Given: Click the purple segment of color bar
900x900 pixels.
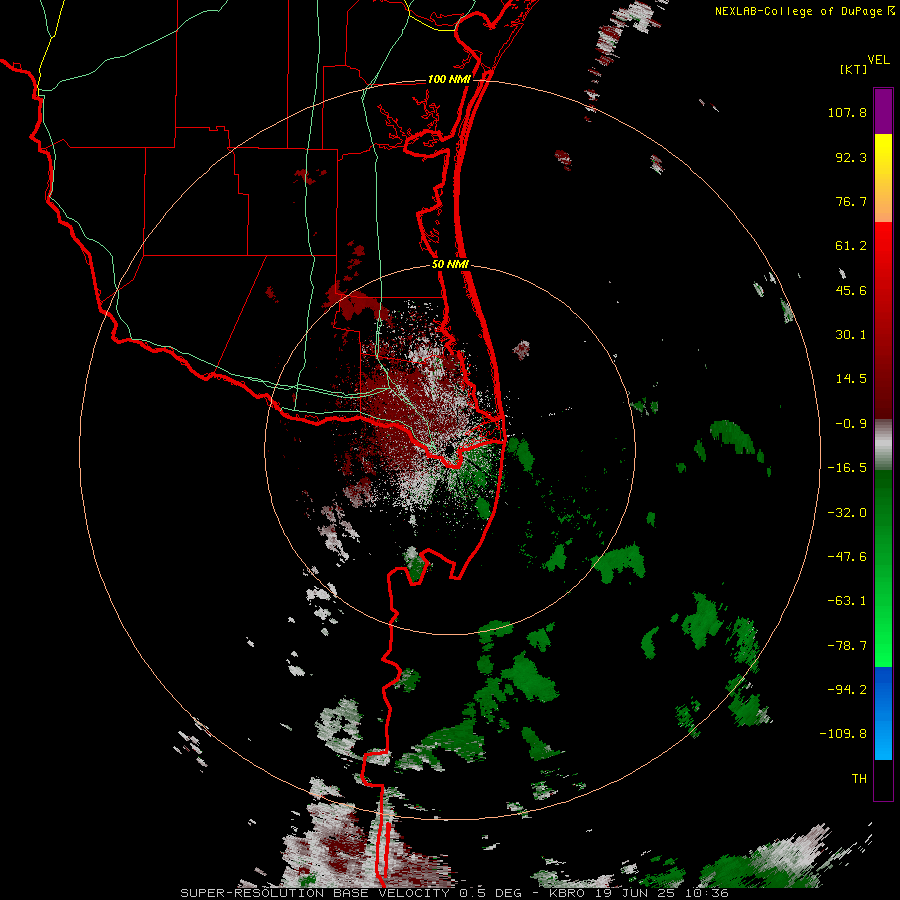Looking at the screenshot, I should coord(883,111).
